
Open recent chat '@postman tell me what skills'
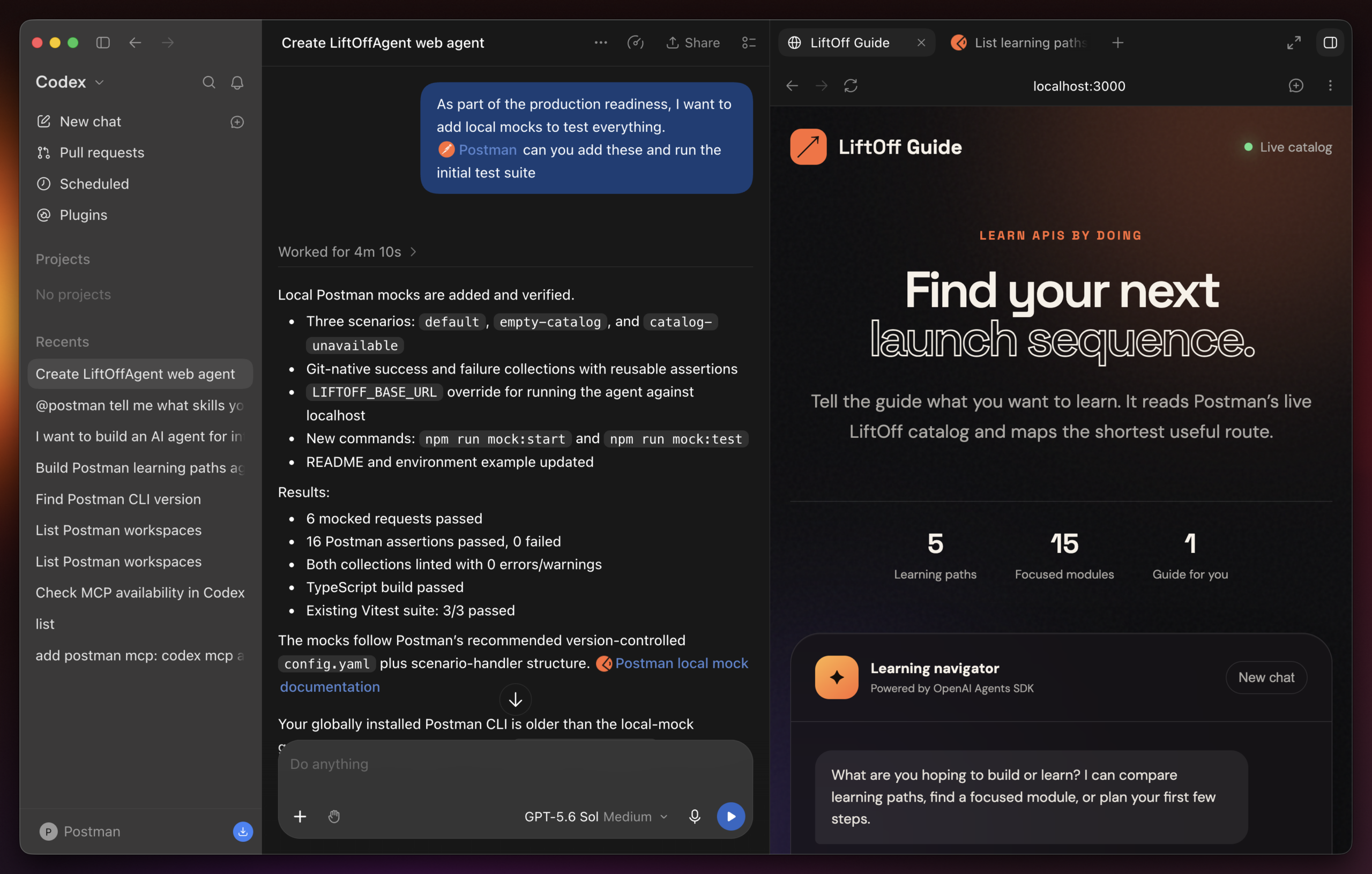click(140, 405)
